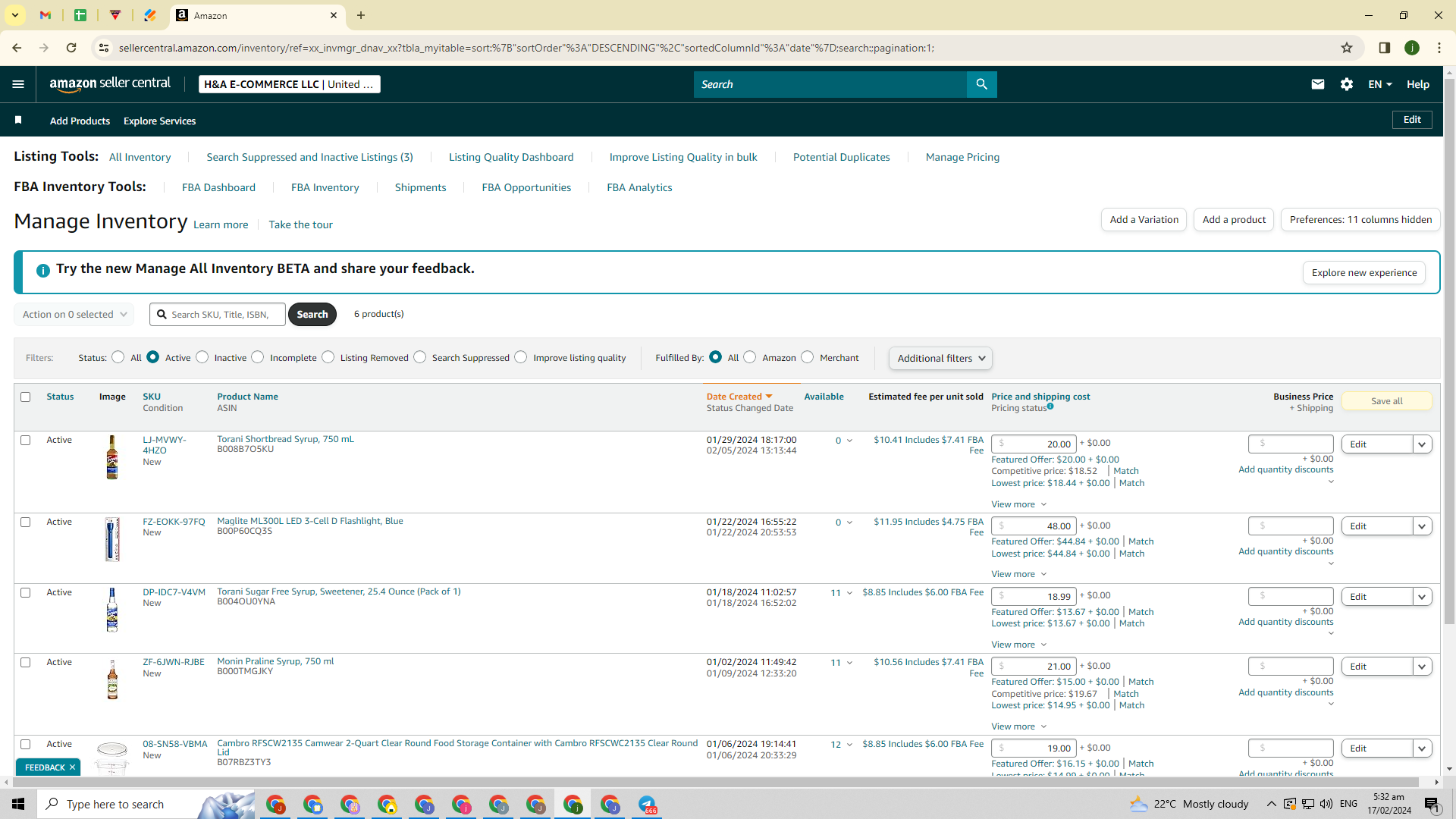Viewport: 1456px width, 819px height.
Task: Close the FEEDBACK tab with its X
Action: pyautogui.click(x=72, y=767)
